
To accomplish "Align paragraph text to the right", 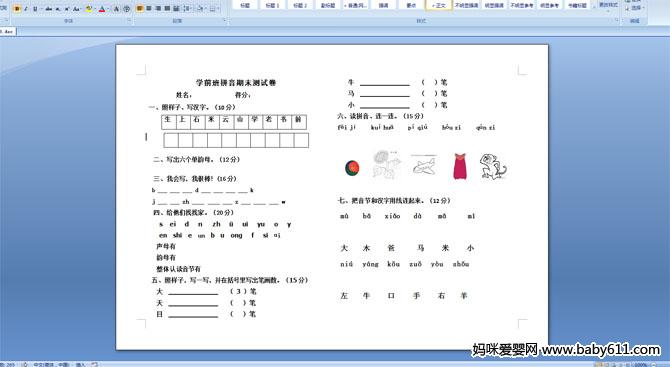I will point(158,8).
